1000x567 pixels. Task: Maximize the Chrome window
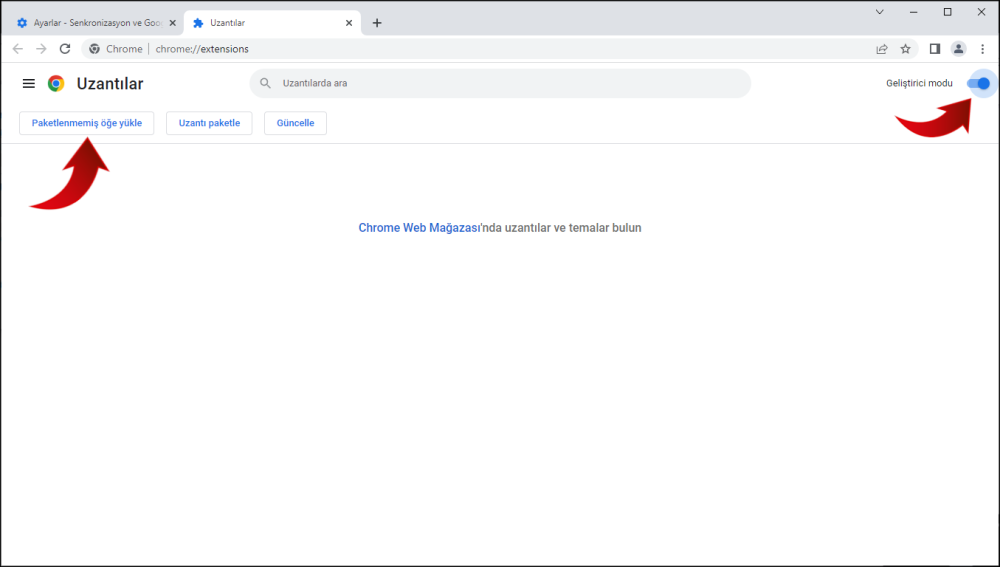click(948, 12)
